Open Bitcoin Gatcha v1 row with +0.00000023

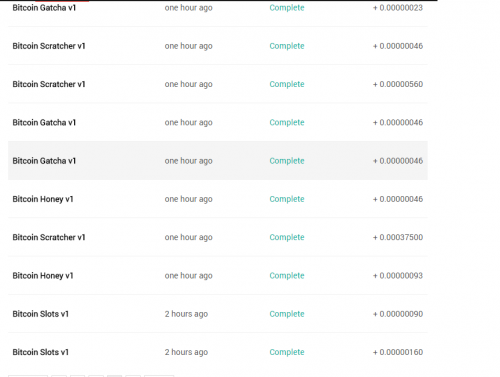click(218, 8)
